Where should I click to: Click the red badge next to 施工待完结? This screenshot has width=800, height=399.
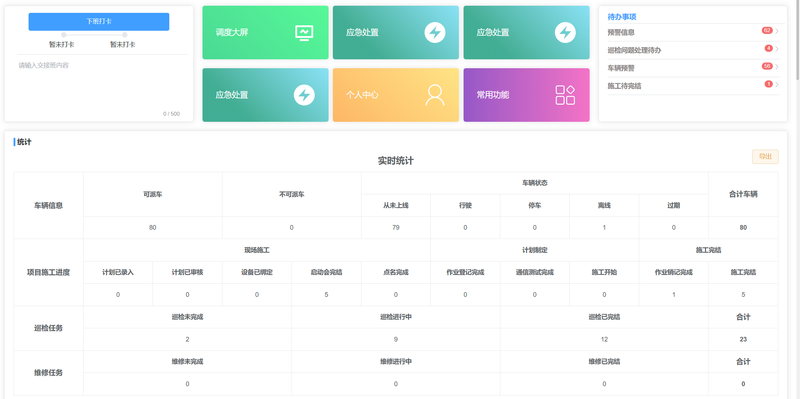768,84
